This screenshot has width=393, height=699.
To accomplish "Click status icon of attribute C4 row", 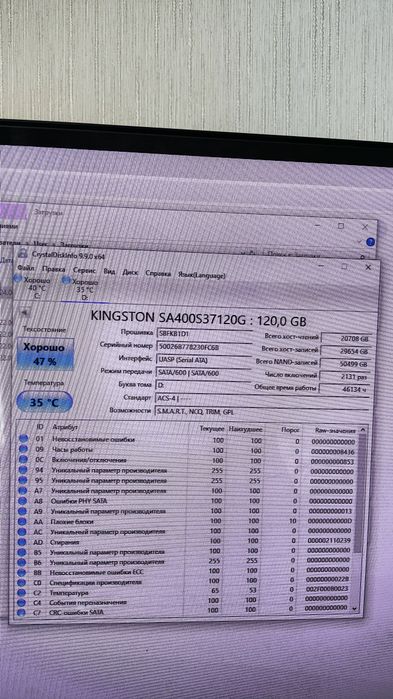I will 20,603.
